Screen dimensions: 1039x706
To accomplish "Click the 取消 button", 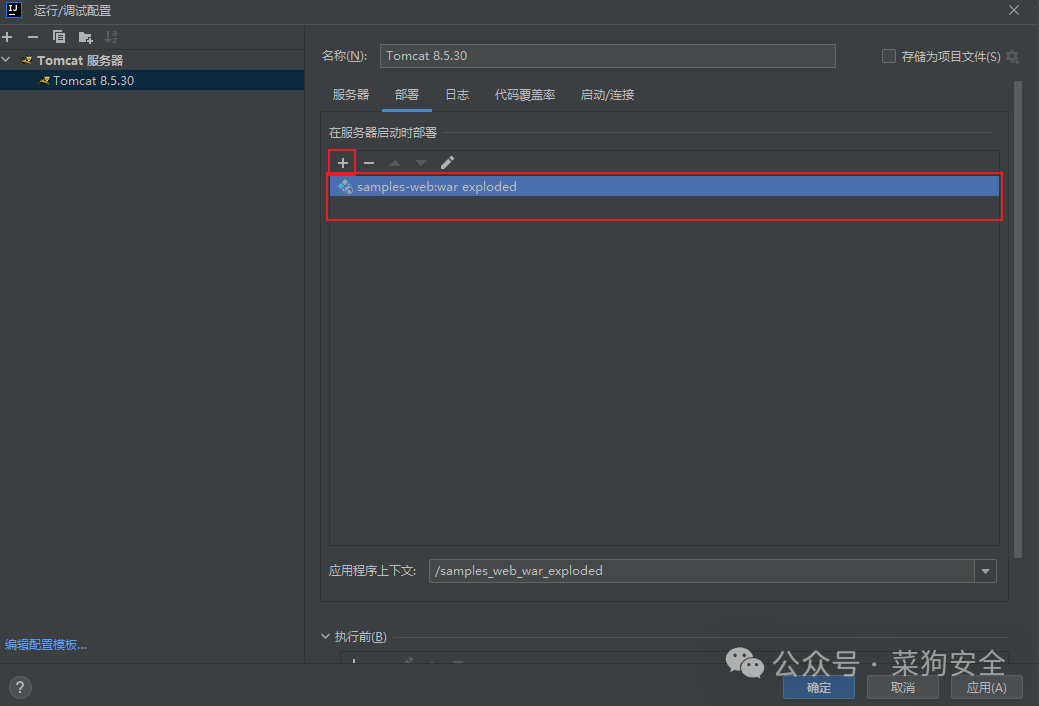I will [902, 687].
